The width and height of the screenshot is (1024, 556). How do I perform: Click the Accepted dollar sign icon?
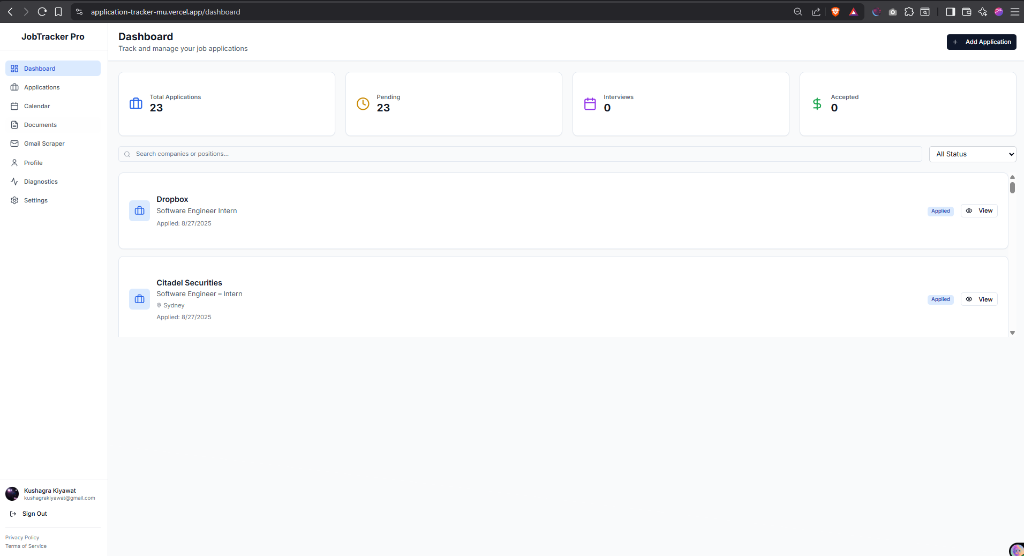pyautogui.click(x=817, y=103)
